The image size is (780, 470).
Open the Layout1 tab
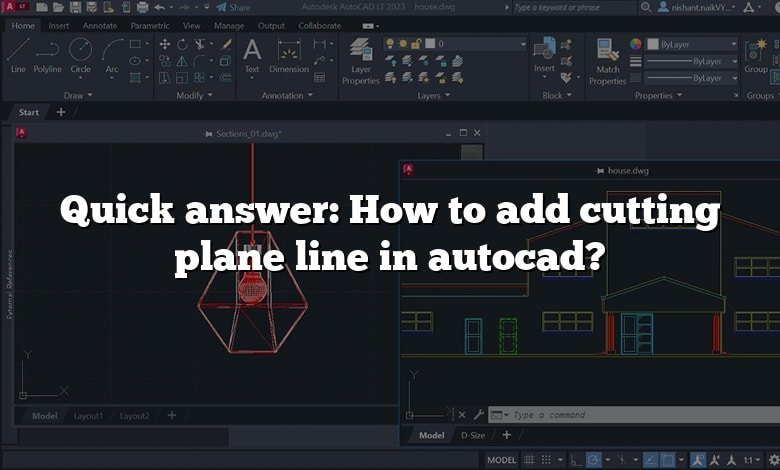pyautogui.click(x=88, y=415)
